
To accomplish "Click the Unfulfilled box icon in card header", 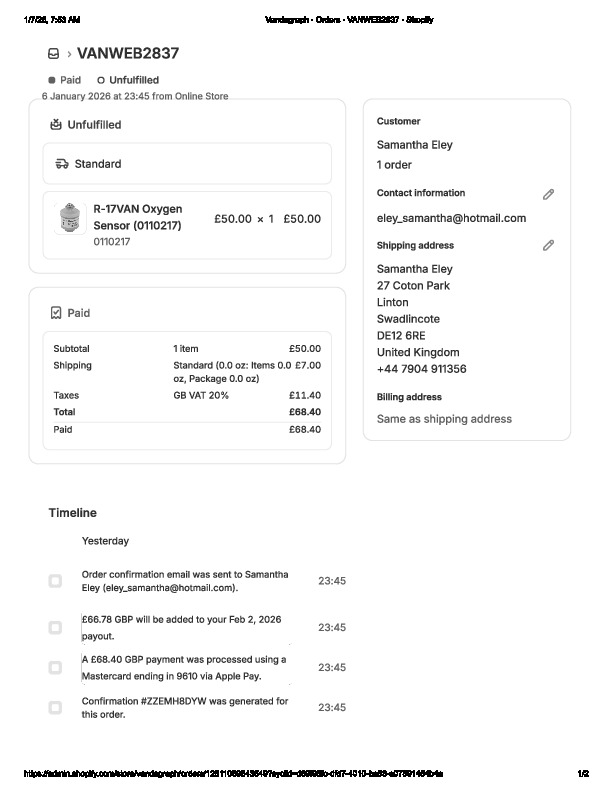I will (x=56, y=125).
